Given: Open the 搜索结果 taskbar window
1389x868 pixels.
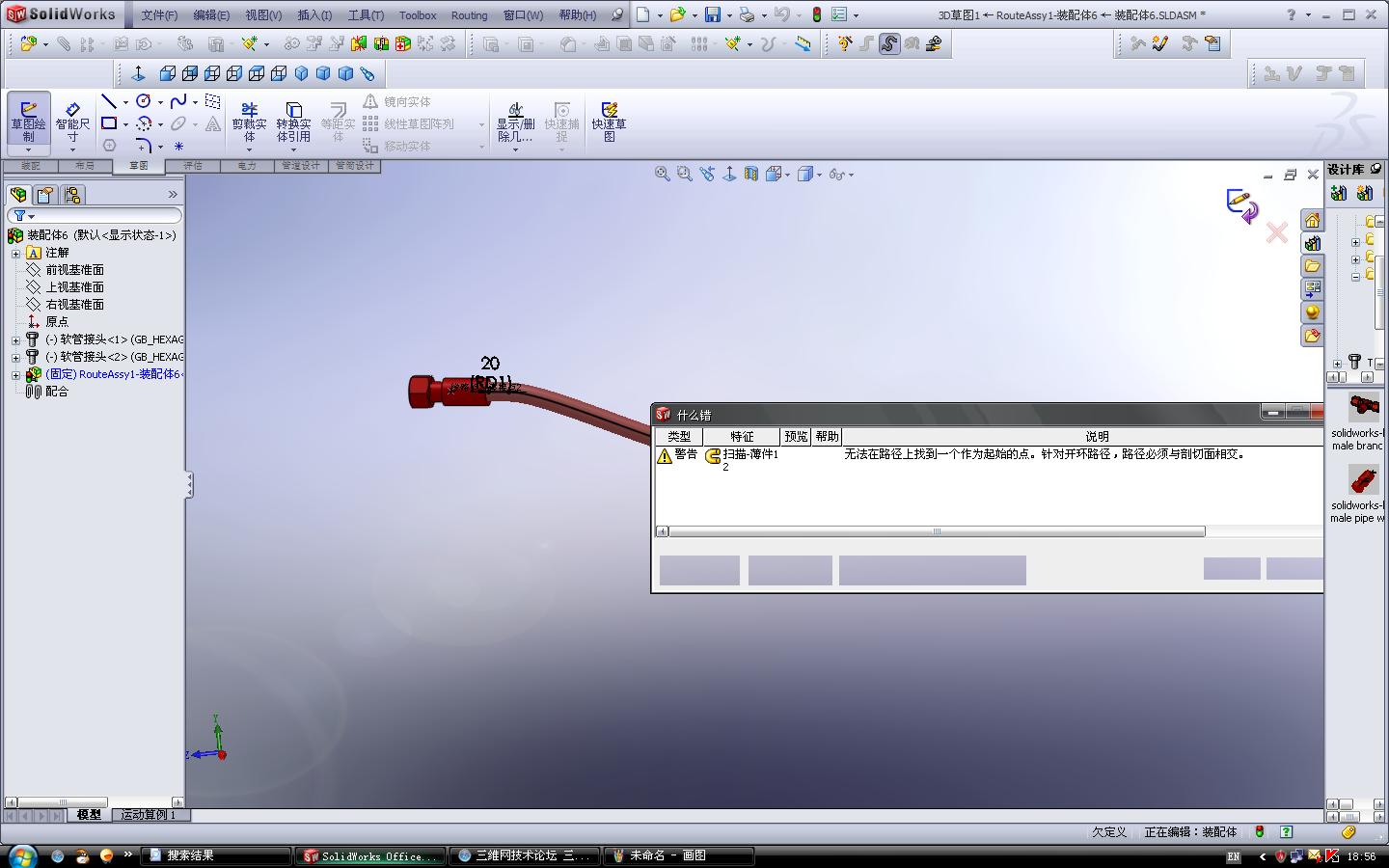Looking at the screenshot, I should point(216,855).
